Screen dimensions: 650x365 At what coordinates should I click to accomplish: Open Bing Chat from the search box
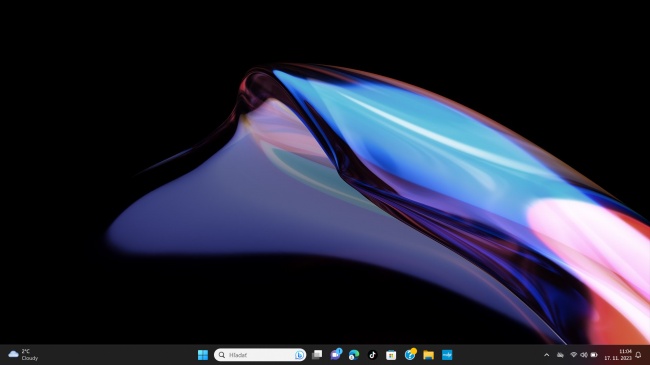click(x=299, y=355)
